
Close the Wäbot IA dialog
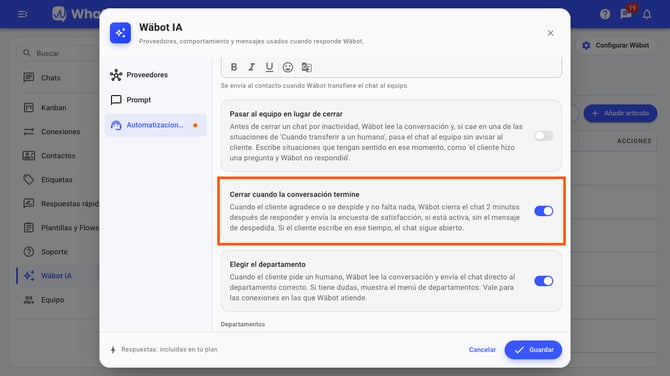coord(550,33)
